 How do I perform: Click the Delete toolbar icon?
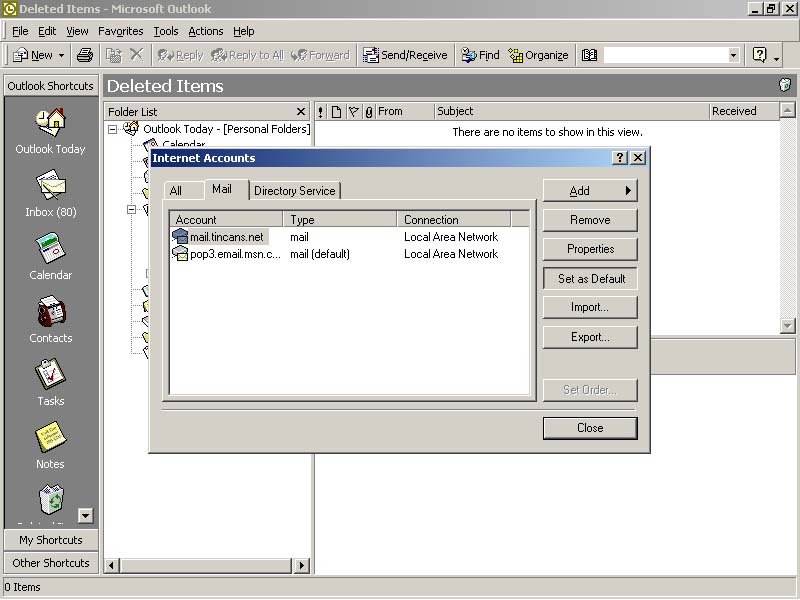click(136, 55)
